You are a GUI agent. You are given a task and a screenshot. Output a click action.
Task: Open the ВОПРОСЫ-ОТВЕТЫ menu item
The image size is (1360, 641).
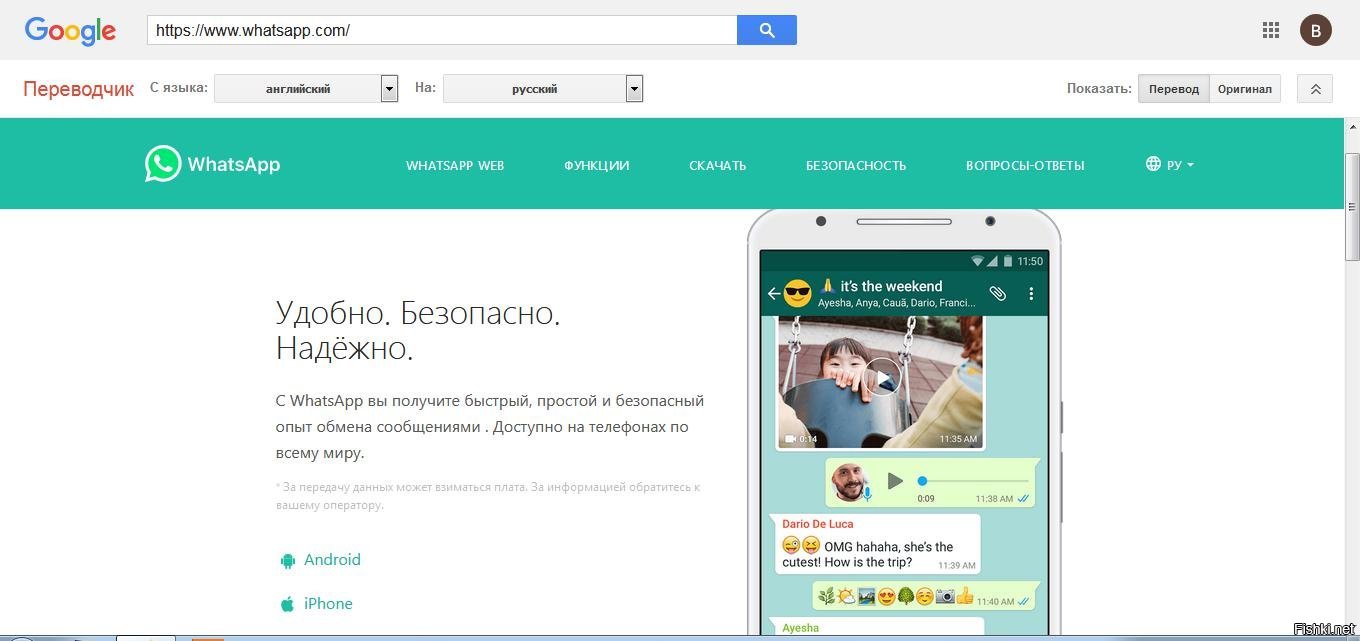[1025, 165]
